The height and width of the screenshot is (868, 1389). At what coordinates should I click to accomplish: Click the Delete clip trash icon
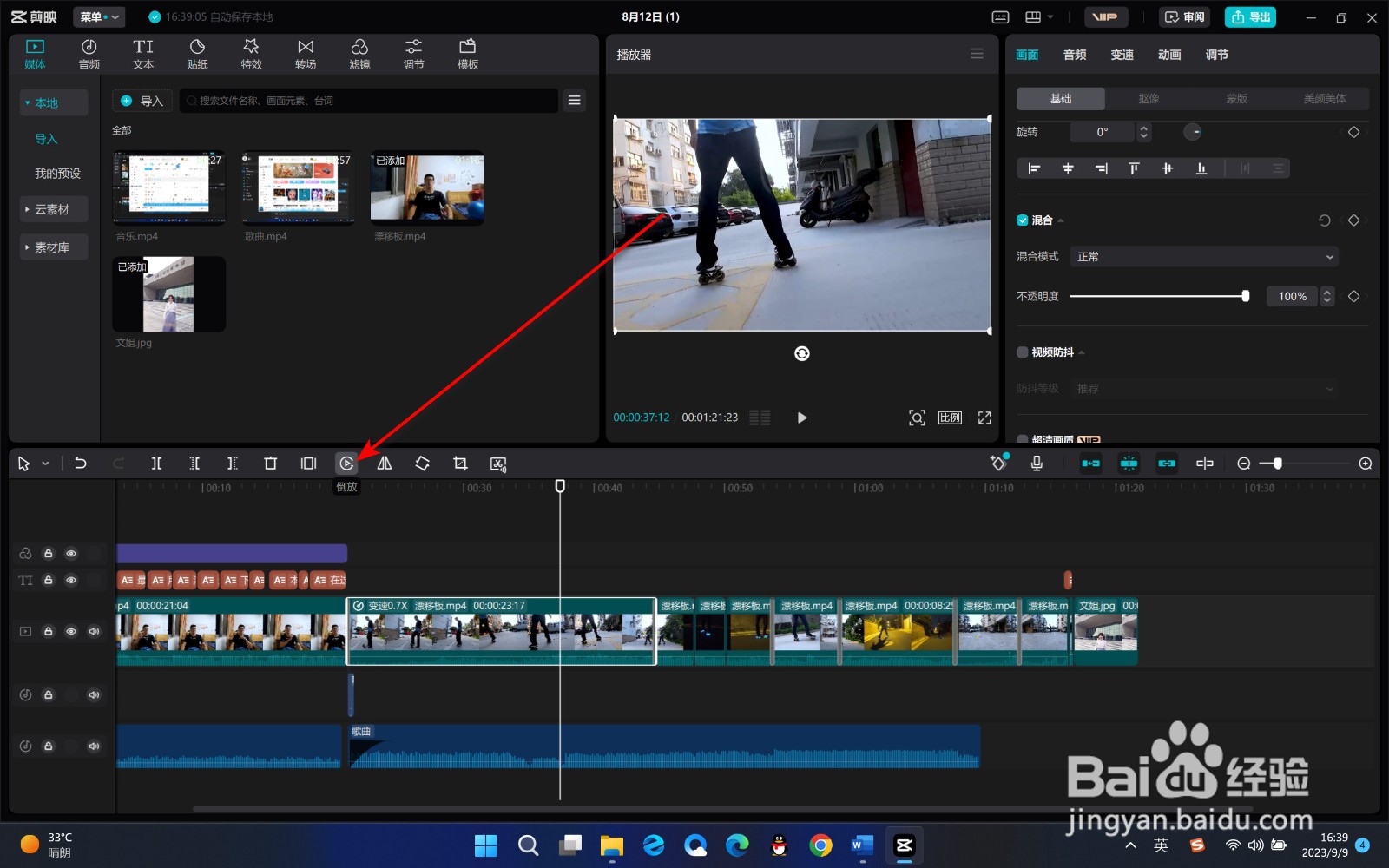click(x=270, y=464)
